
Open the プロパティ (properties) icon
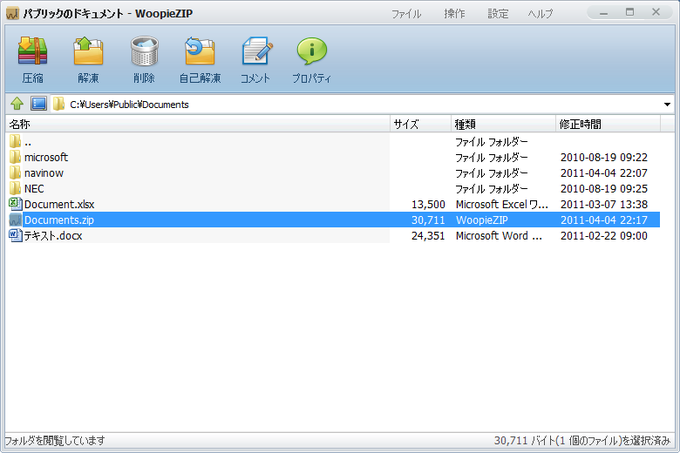pos(311,51)
